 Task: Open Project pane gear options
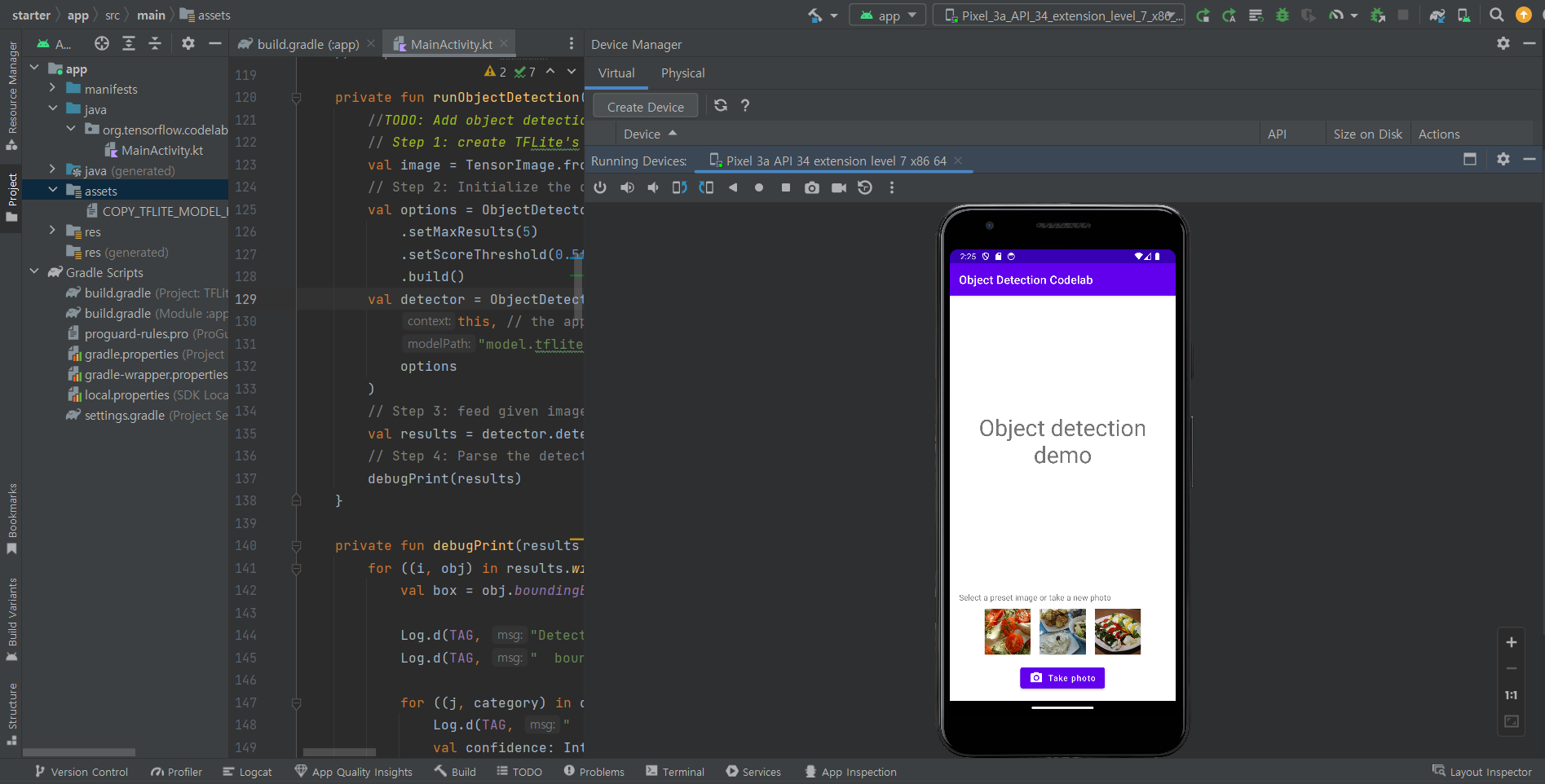188,44
